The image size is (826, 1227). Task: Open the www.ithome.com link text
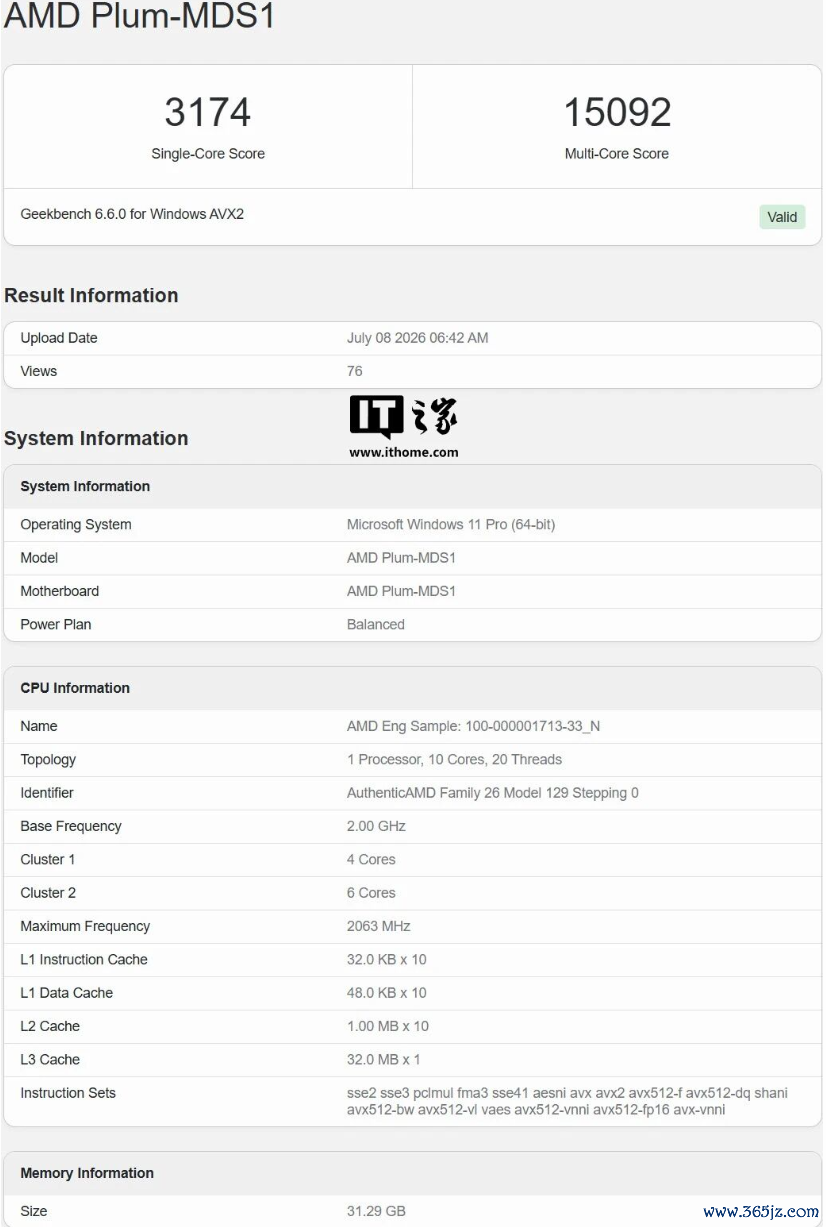[x=403, y=452]
